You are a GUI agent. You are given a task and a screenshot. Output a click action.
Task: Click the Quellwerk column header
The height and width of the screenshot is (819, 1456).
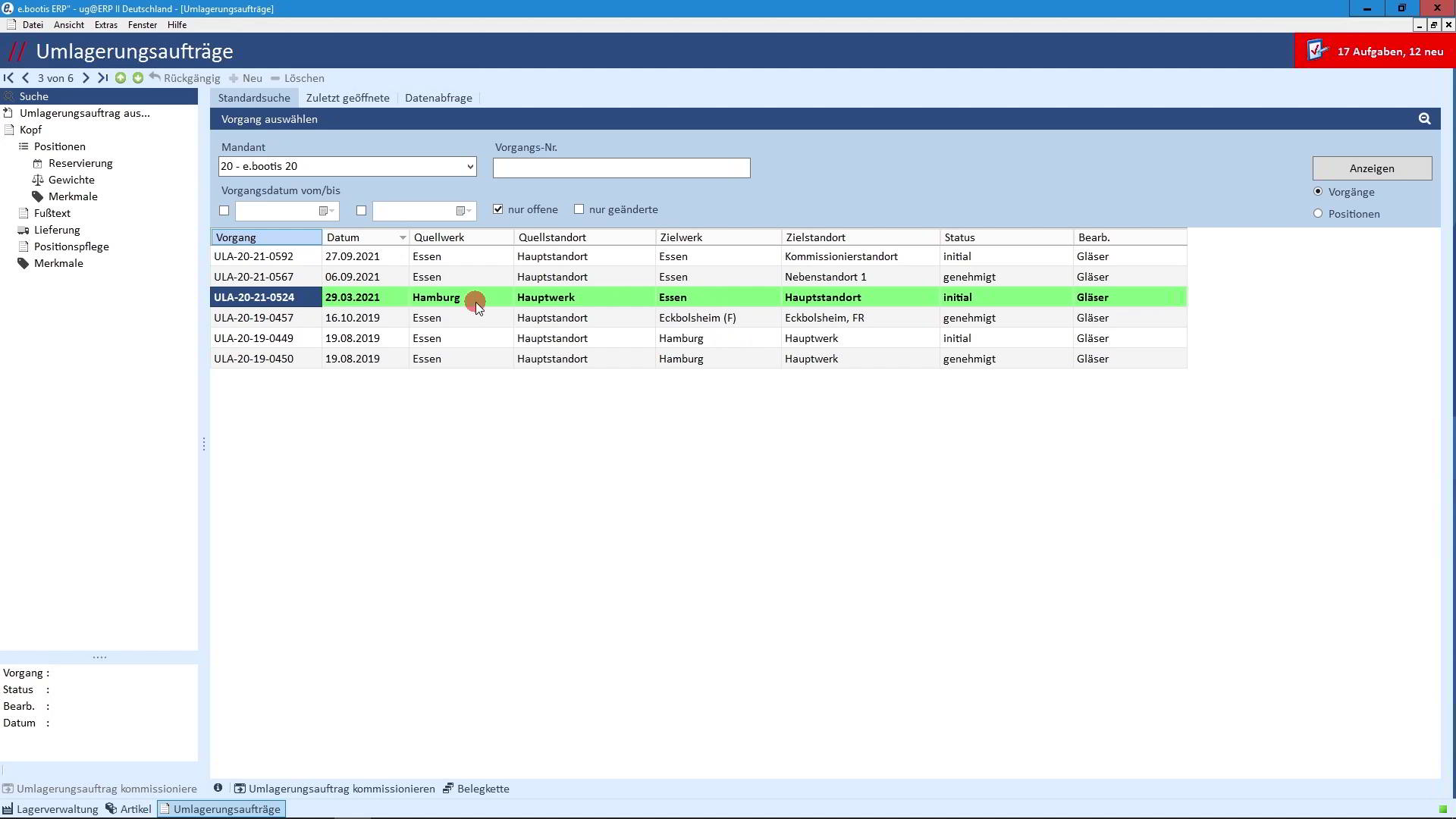[461, 237]
